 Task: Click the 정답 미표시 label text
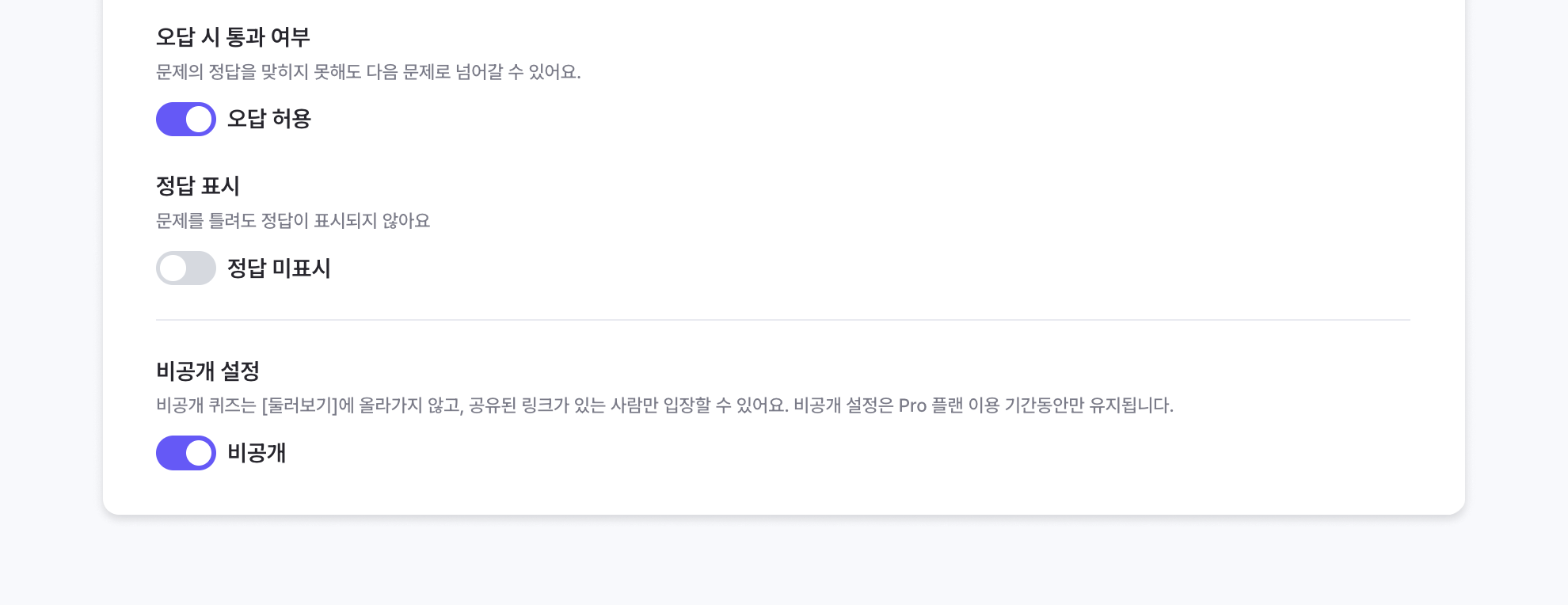[x=279, y=268]
